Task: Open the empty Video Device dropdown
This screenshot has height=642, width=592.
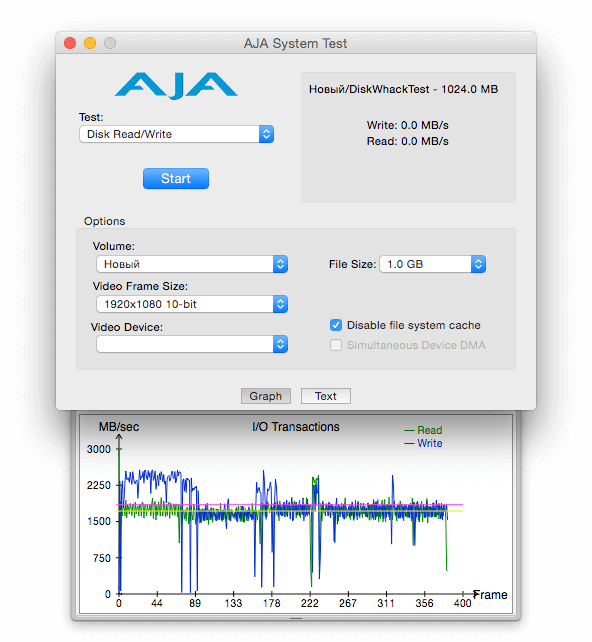Action: (192, 344)
